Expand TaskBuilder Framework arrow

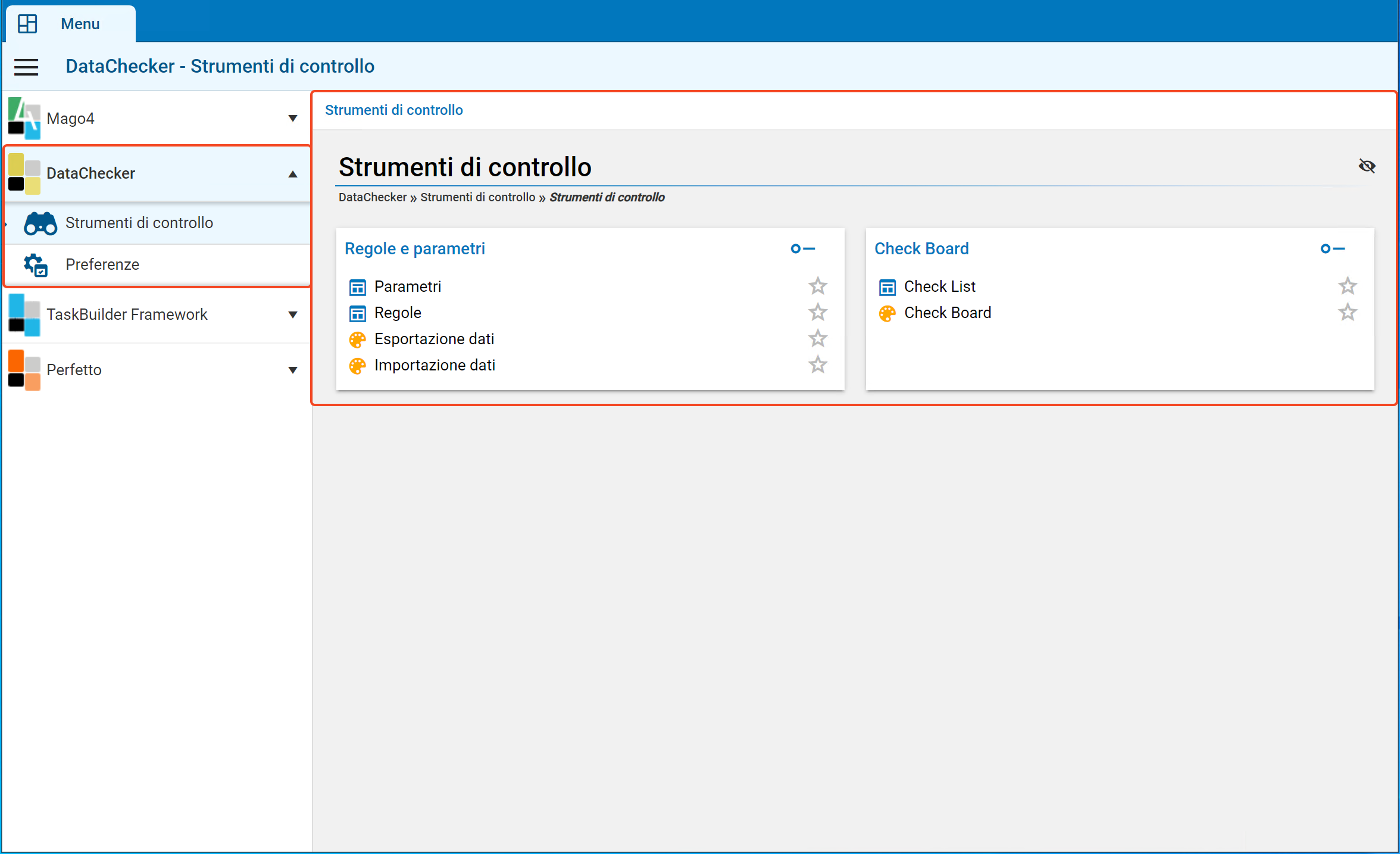pyautogui.click(x=292, y=314)
